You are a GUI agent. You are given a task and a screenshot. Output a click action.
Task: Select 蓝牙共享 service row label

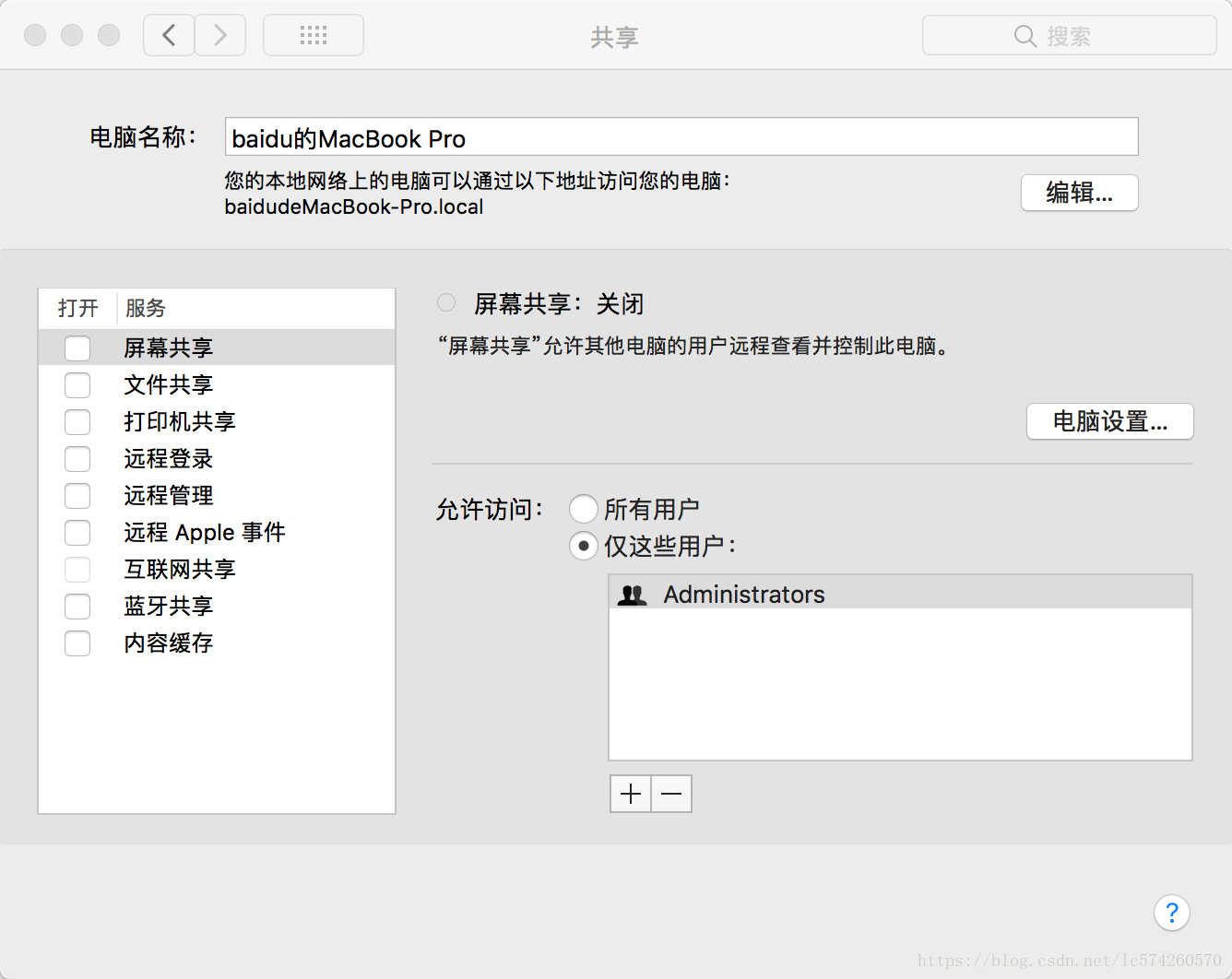[169, 606]
